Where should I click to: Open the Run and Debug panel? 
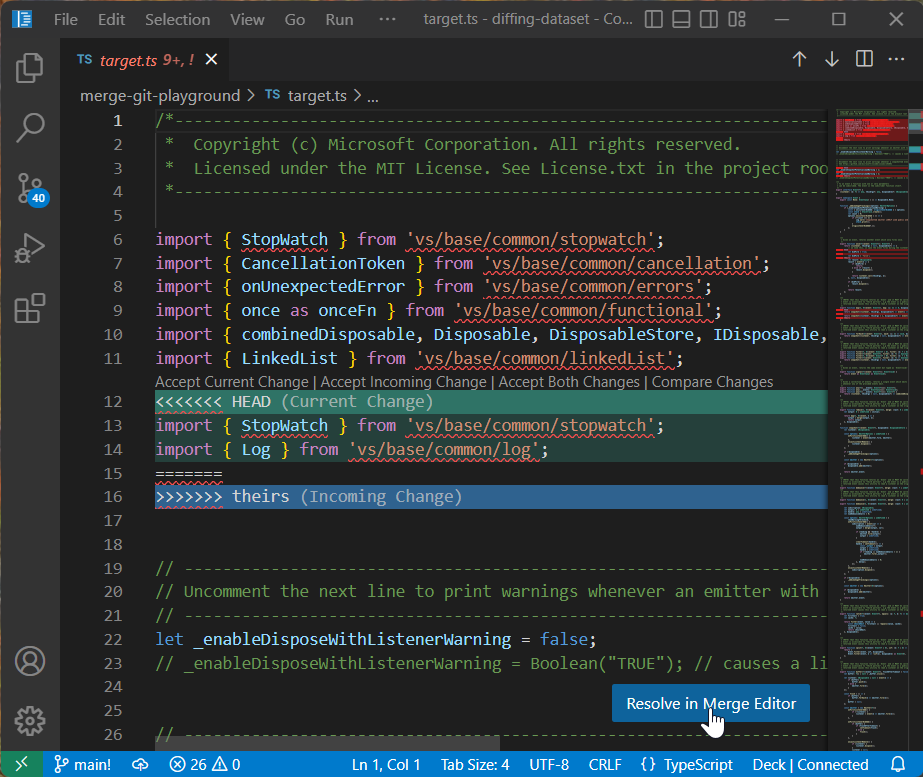(x=29, y=248)
